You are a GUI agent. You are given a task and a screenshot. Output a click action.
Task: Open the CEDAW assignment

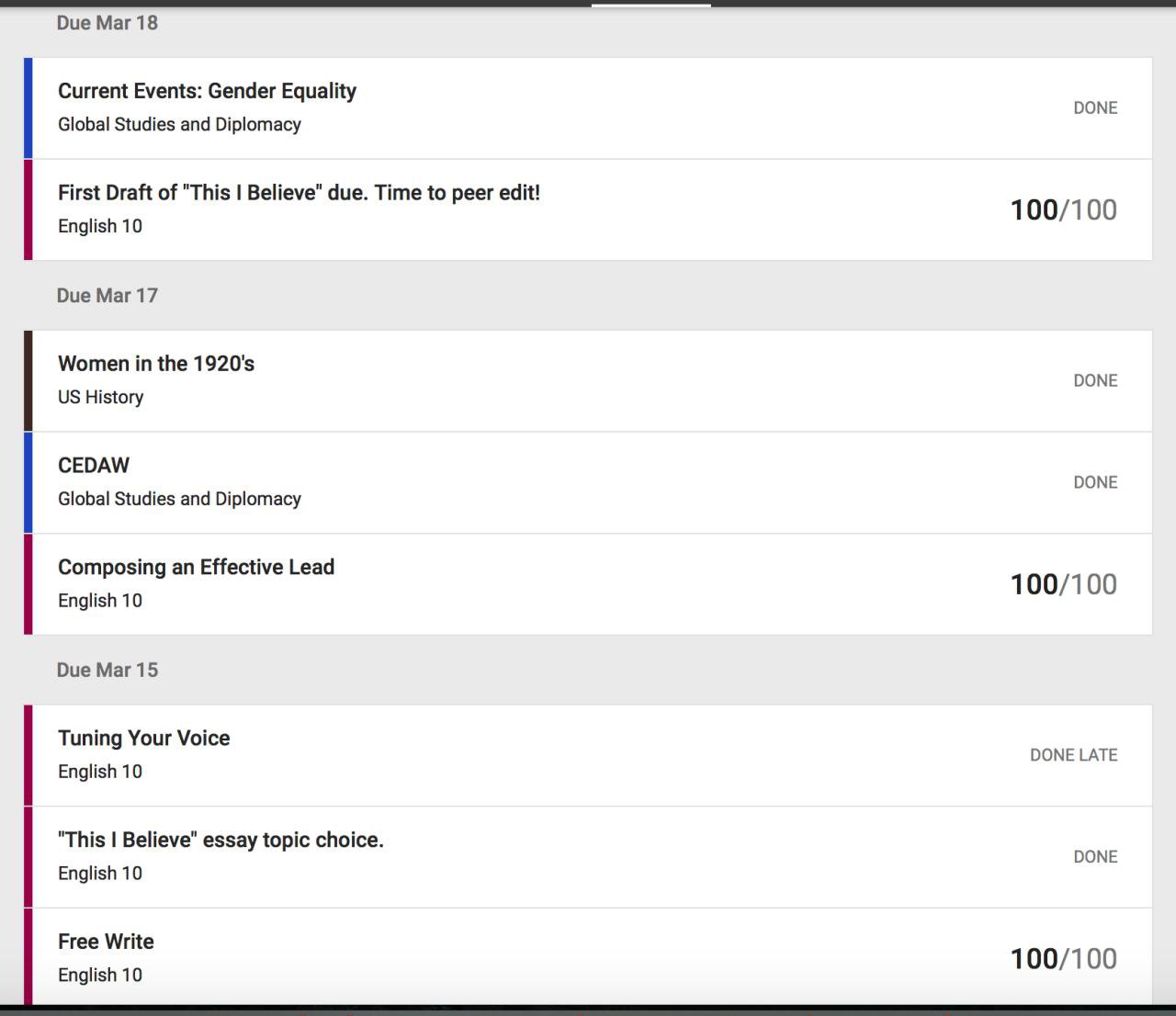pyautogui.click(x=94, y=466)
